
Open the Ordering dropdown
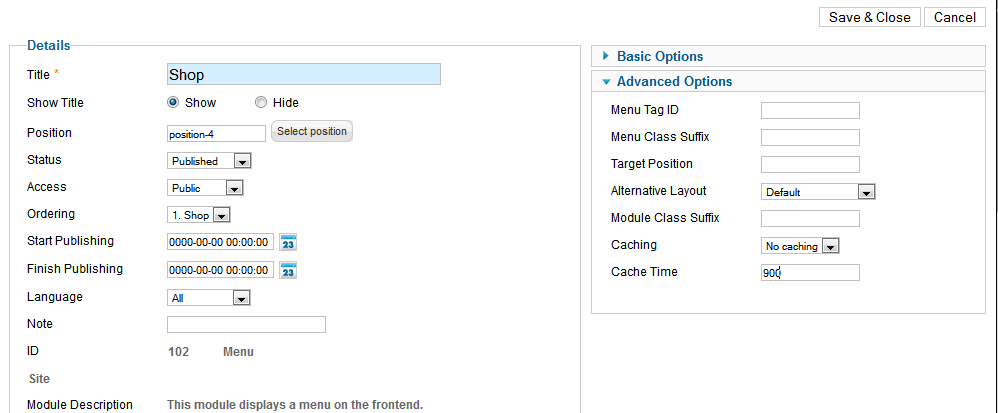click(199, 215)
